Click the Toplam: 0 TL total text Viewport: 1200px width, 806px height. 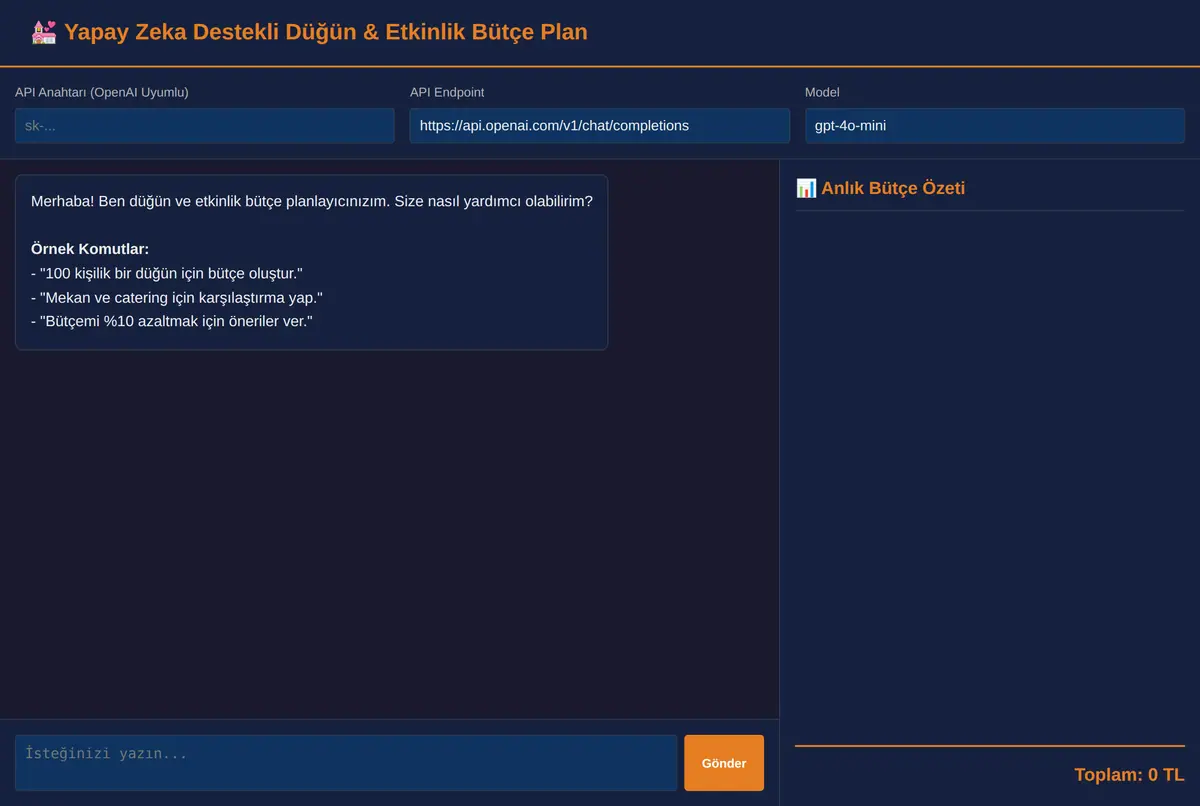tap(1129, 775)
